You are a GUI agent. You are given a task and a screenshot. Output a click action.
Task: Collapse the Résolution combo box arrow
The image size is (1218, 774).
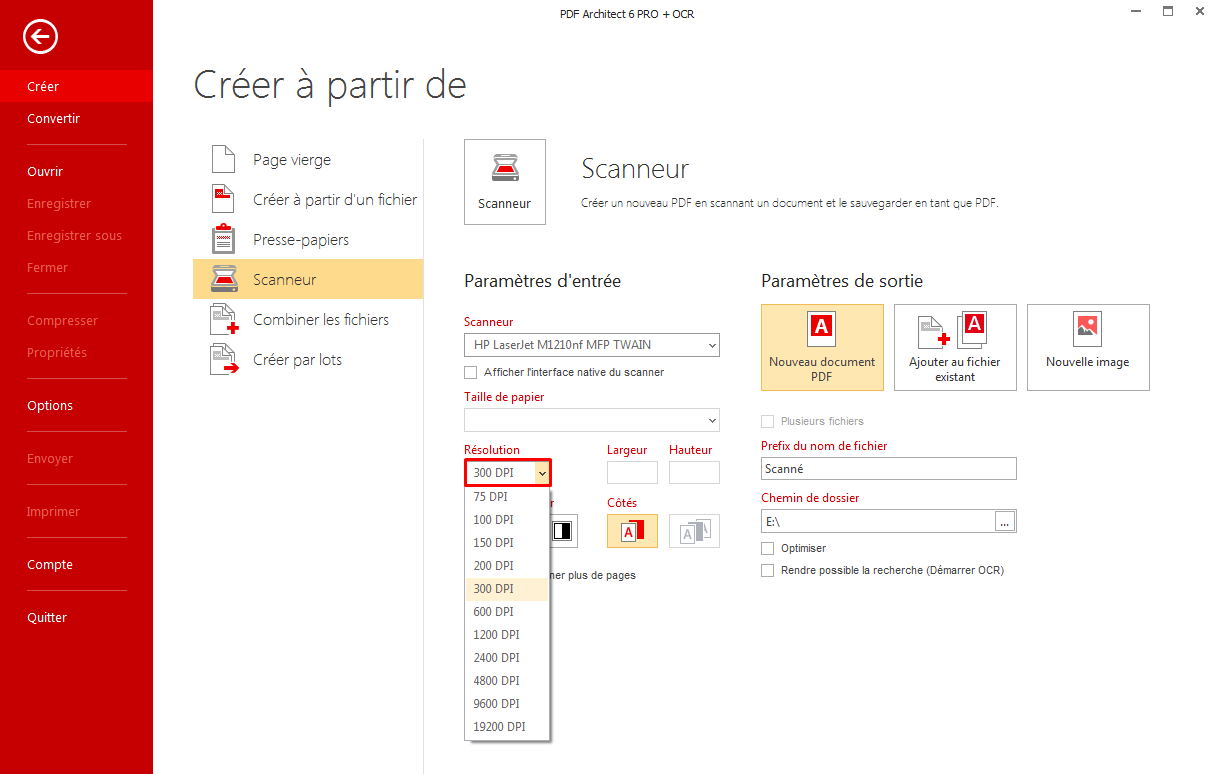point(542,472)
